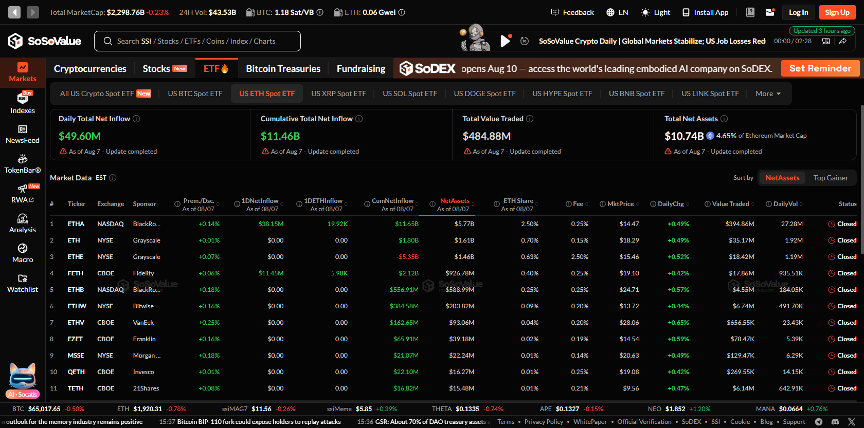Viewport: 864px width, 428px height.
Task: Open the Stocks tab
Action: (x=164, y=69)
